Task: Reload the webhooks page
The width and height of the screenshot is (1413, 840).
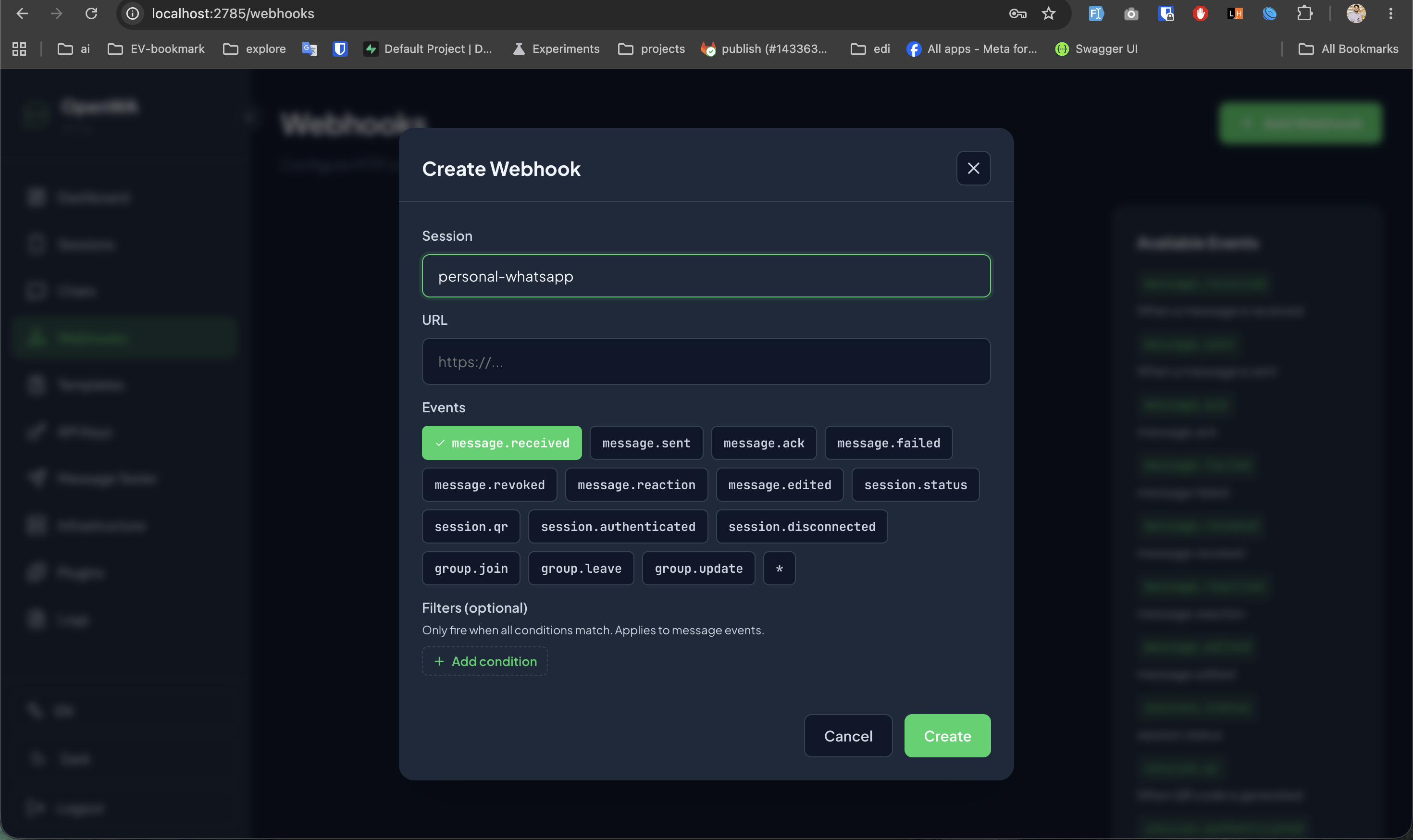Action: [x=91, y=13]
